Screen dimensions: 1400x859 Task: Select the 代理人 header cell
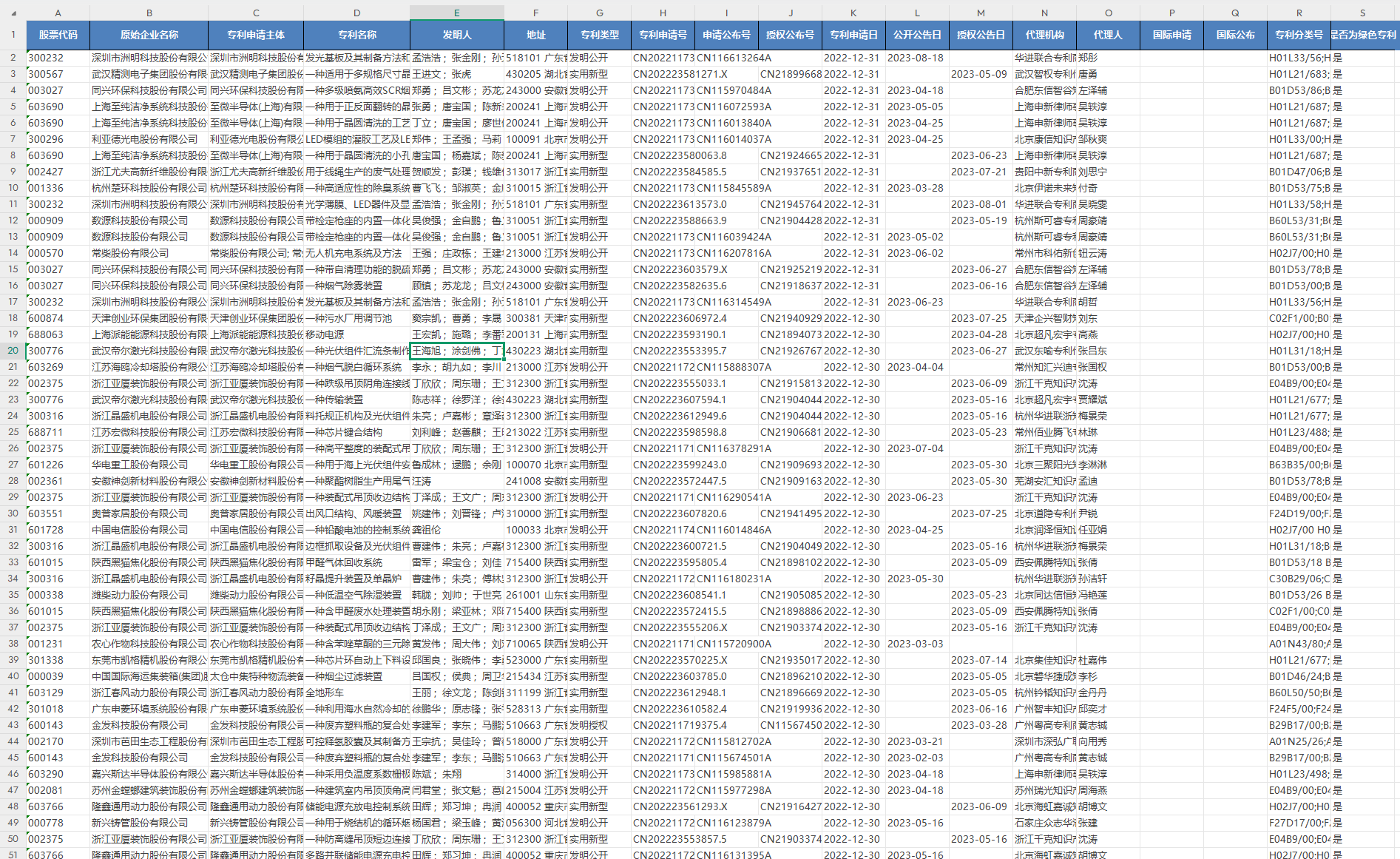pos(1109,35)
